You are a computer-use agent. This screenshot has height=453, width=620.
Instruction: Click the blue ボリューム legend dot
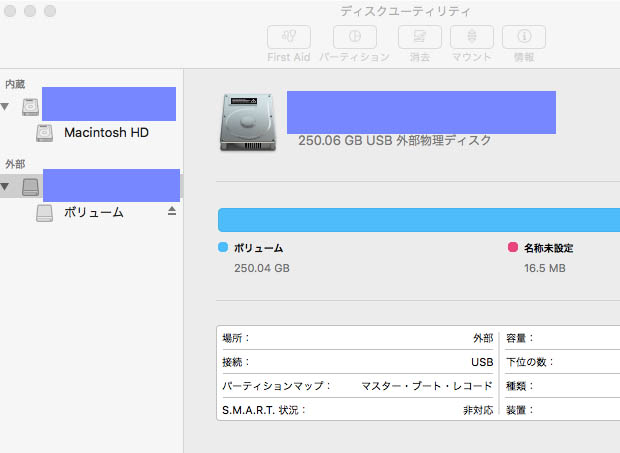[223, 247]
